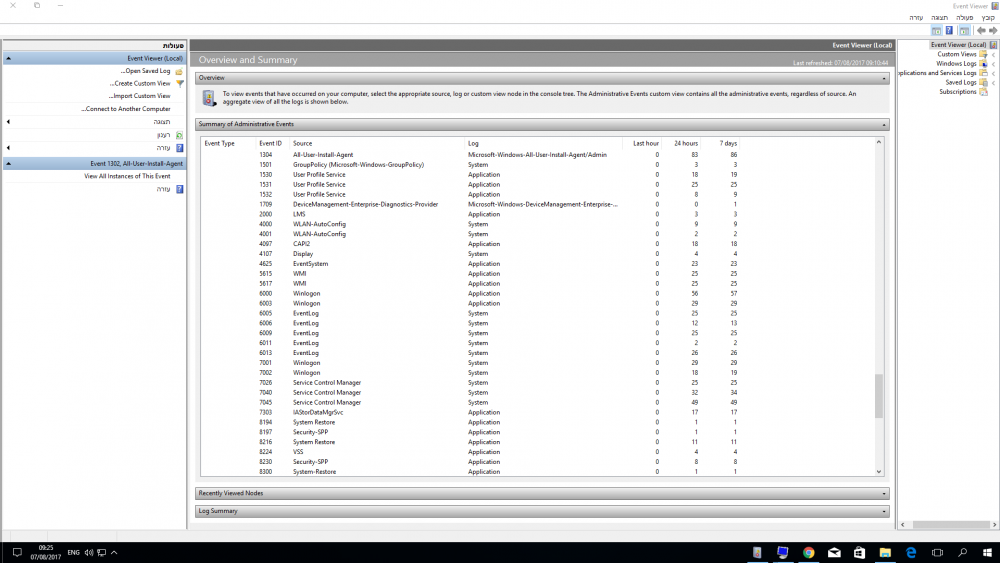Image resolution: width=1000 pixels, height=563 pixels.
Task: Open the תצוגה (View) menu
Action: [x=939, y=18]
